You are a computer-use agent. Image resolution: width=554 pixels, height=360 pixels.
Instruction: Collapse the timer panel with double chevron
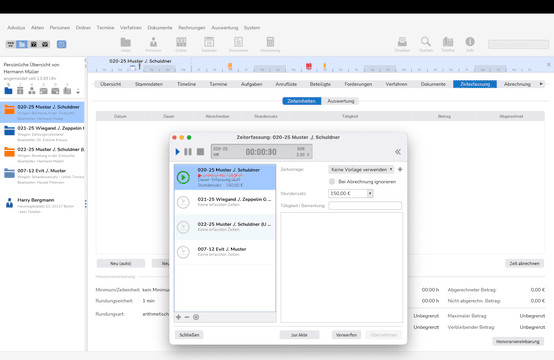[x=398, y=152]
